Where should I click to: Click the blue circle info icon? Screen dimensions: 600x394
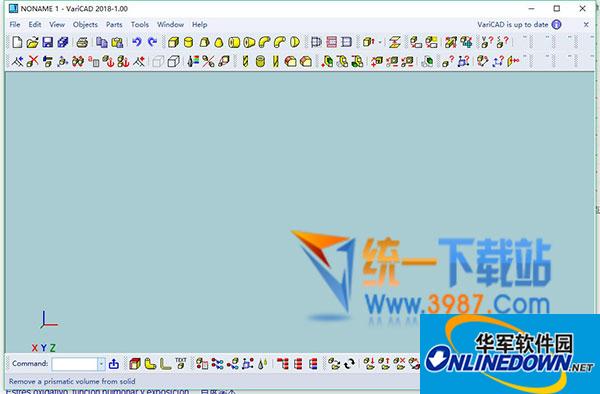click(556, 24)
